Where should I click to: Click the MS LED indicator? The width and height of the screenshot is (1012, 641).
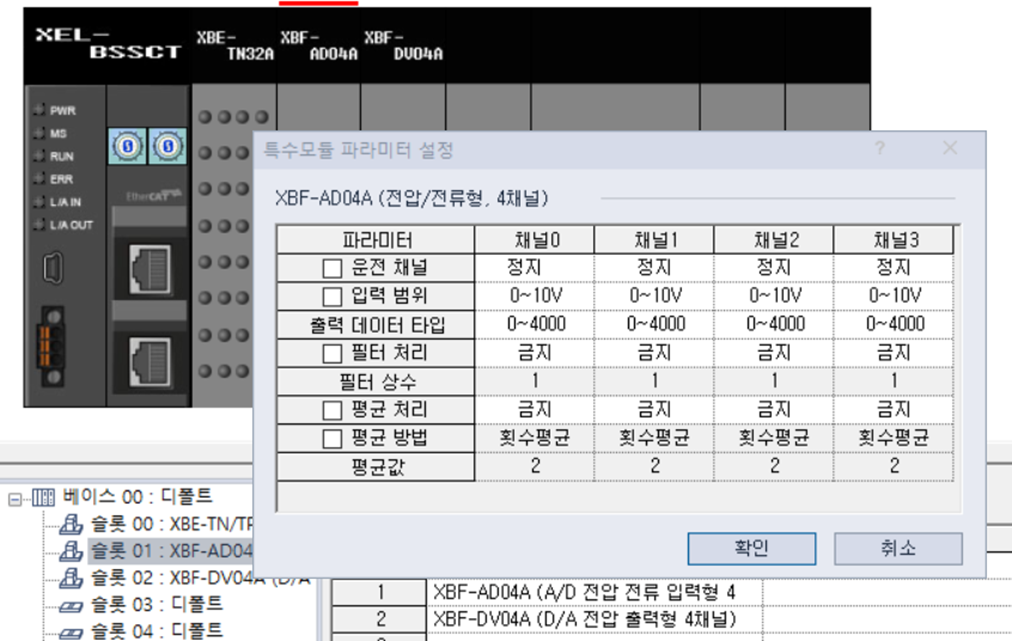[39, 134]
